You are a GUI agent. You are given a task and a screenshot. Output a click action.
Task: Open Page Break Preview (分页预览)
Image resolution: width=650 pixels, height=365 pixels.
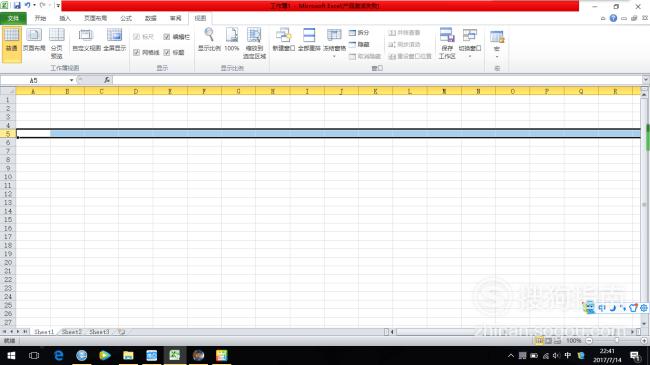pos(57,44)
